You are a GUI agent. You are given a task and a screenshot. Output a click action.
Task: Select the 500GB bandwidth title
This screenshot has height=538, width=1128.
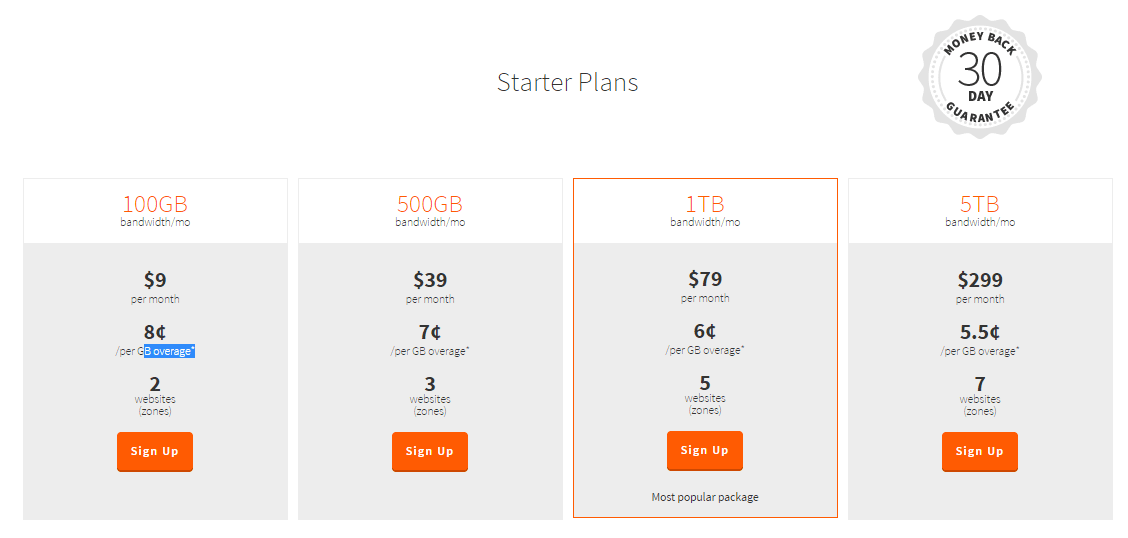coord(430,204)
